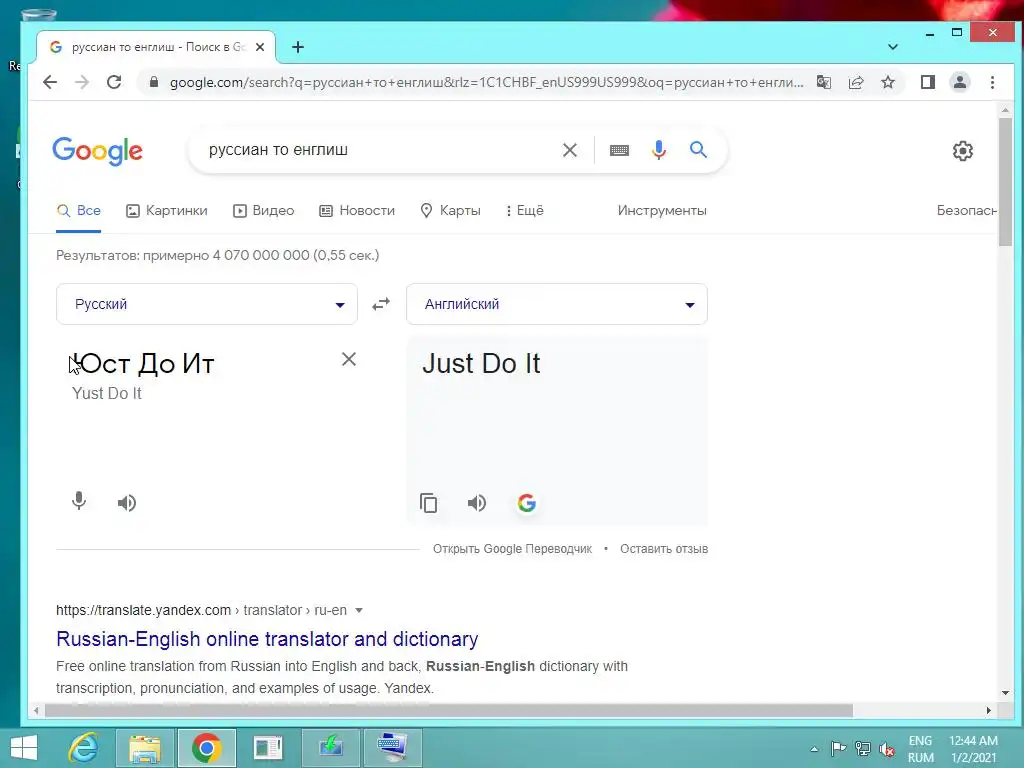The image size is (1024, 768).
Task: Switch to the Карты tab
Action: [x=451, y=210]
